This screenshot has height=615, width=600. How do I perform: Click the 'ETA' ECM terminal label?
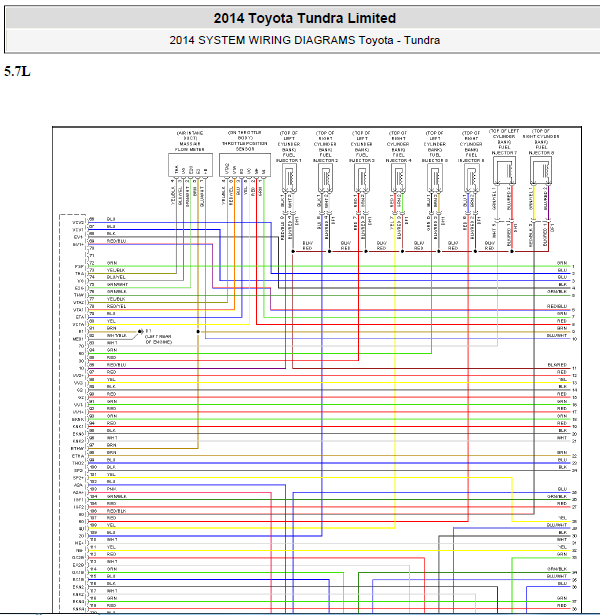[80, 317]
